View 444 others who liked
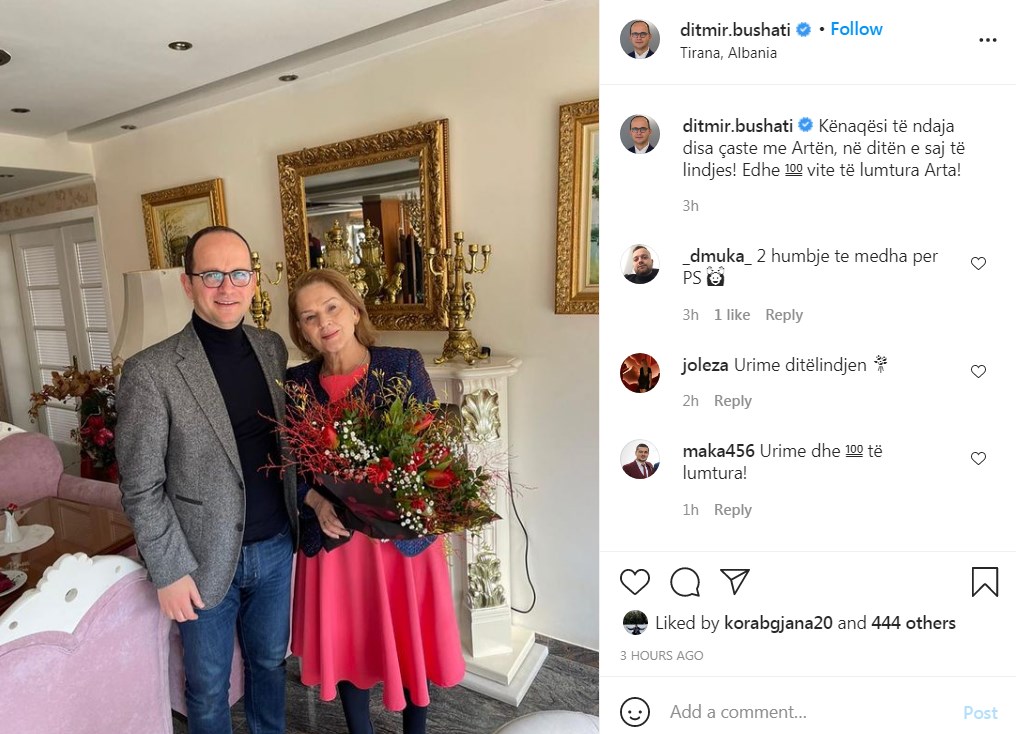Screen dimensions: 1016x734 click(913, 623)
